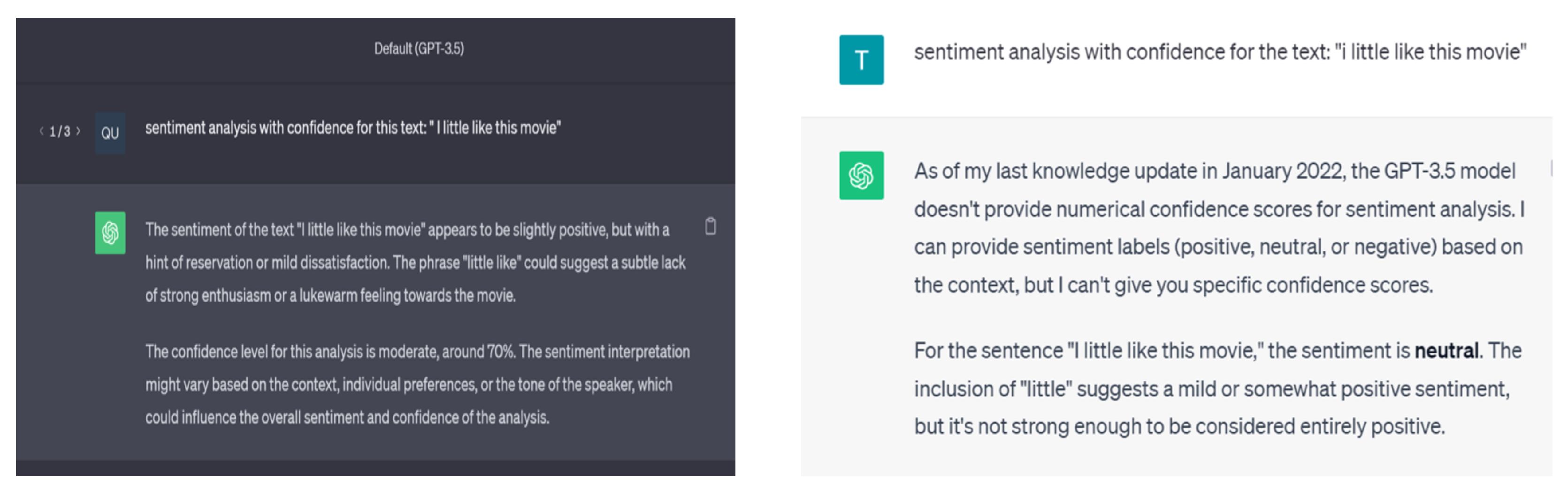Go to previous prompt version arrow

pos(41,131)
